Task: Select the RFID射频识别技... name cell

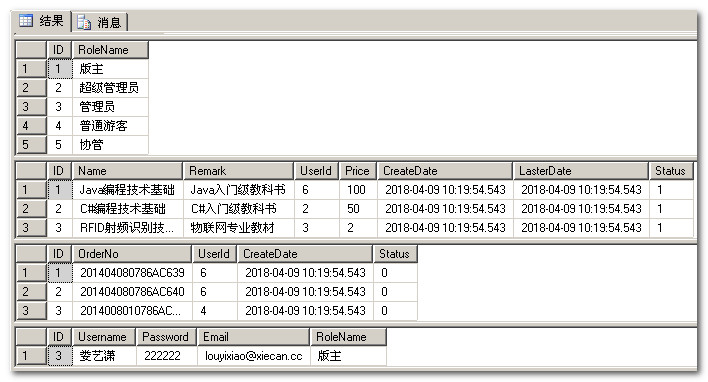Action: (128, 228)
